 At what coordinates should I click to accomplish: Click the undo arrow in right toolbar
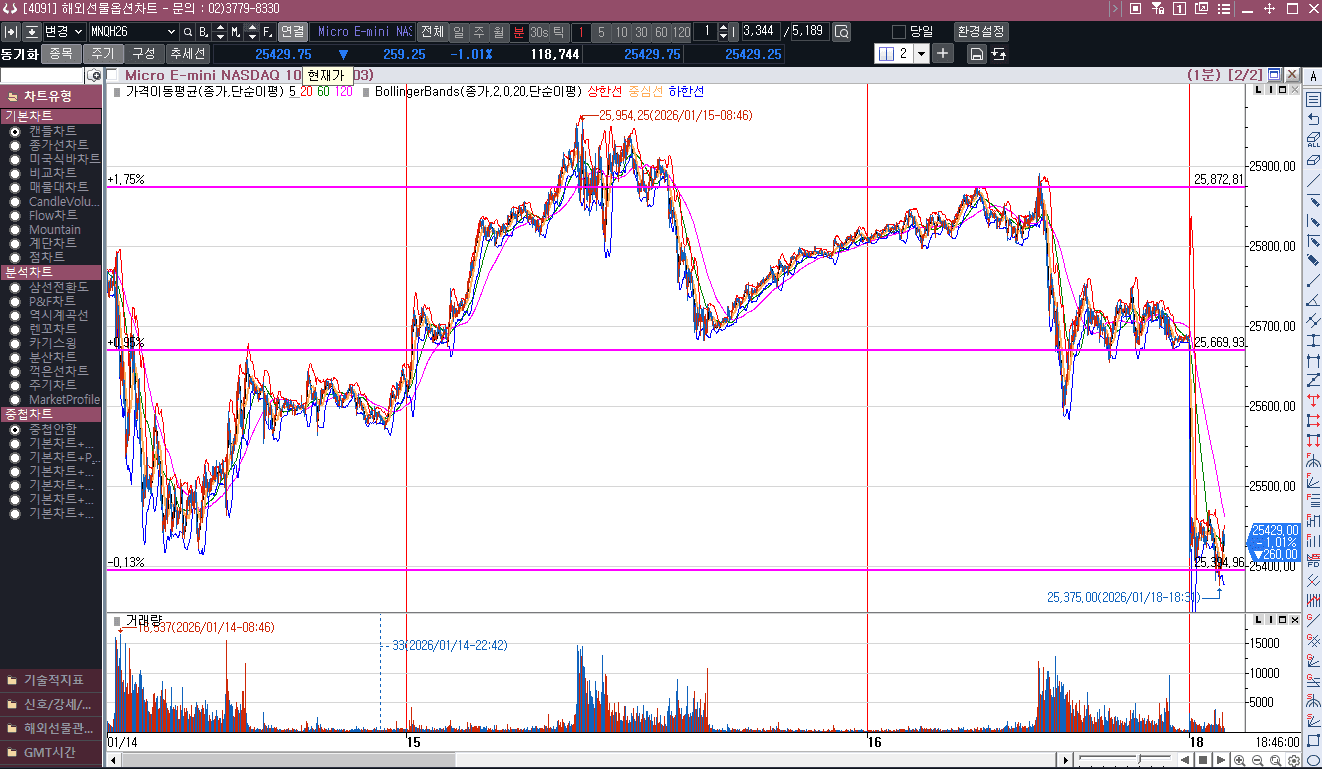[x=1313, y=120]
